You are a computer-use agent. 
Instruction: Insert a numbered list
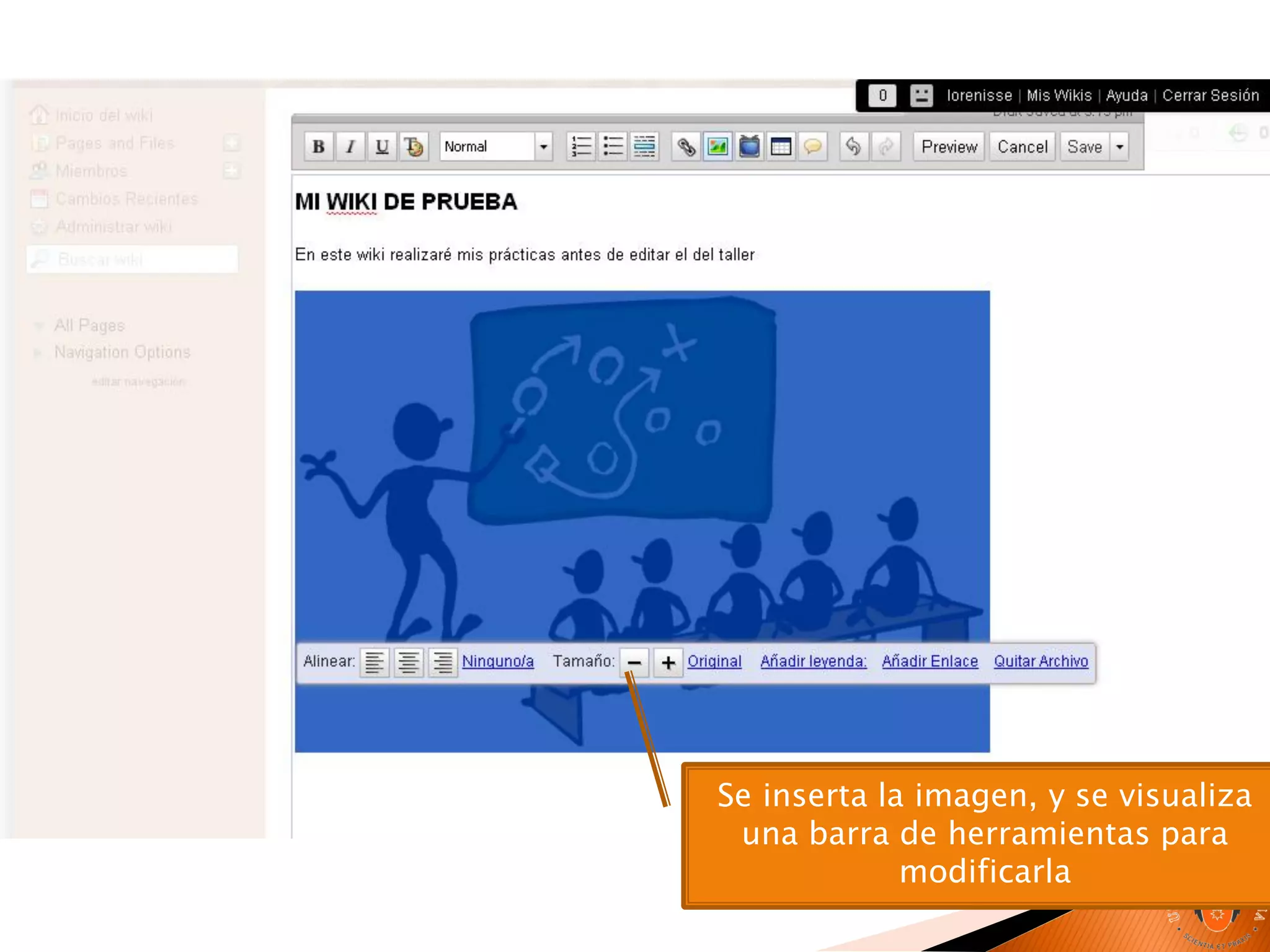[x=581, y=147]
